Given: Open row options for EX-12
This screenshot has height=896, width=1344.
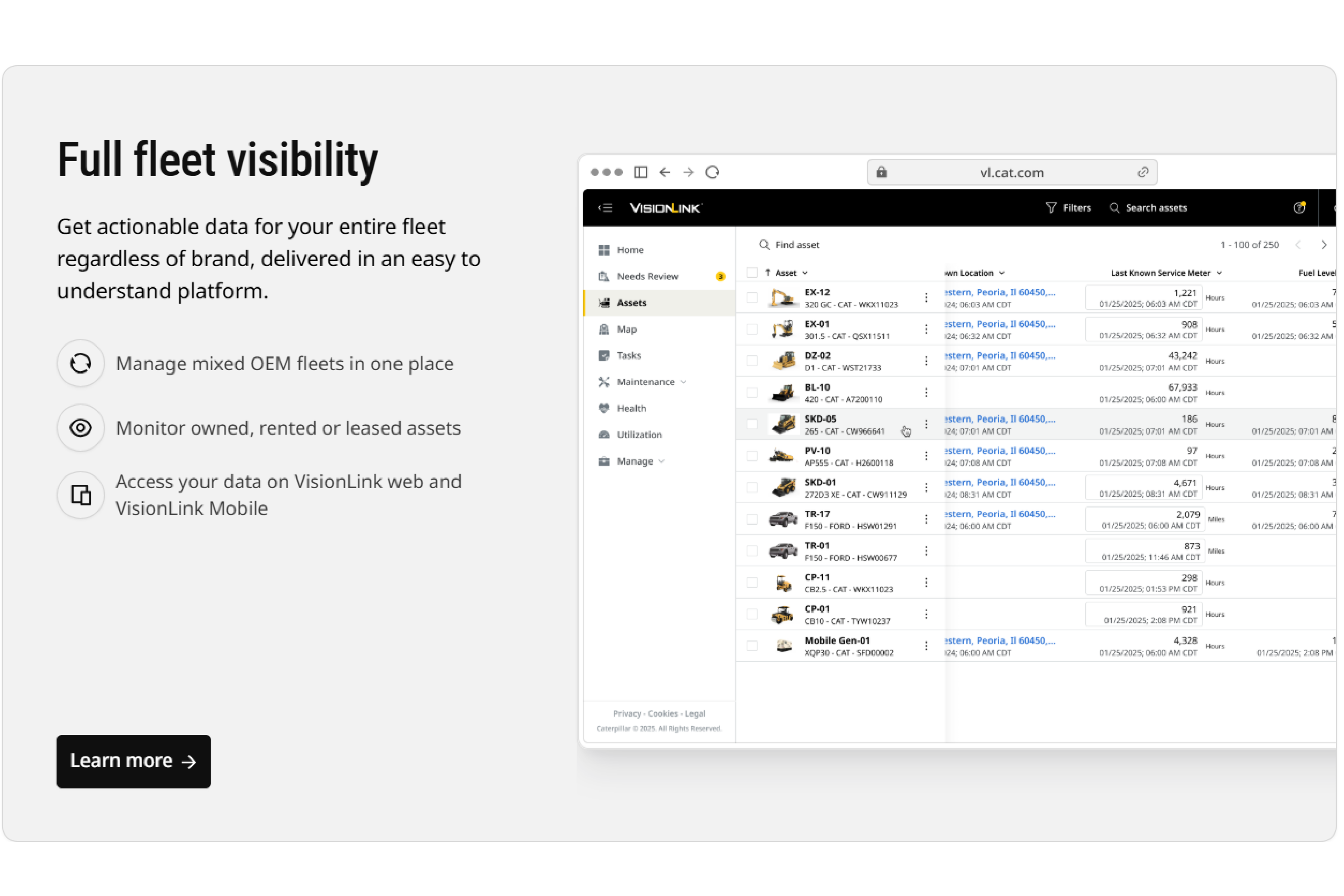Looking at the screenshot, I should pyautogui.click(x=926, y=297).
